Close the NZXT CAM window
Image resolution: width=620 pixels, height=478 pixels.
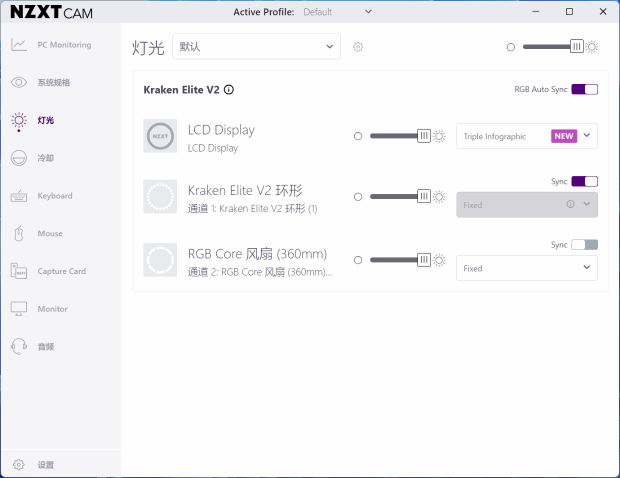[x=603, y=11]
